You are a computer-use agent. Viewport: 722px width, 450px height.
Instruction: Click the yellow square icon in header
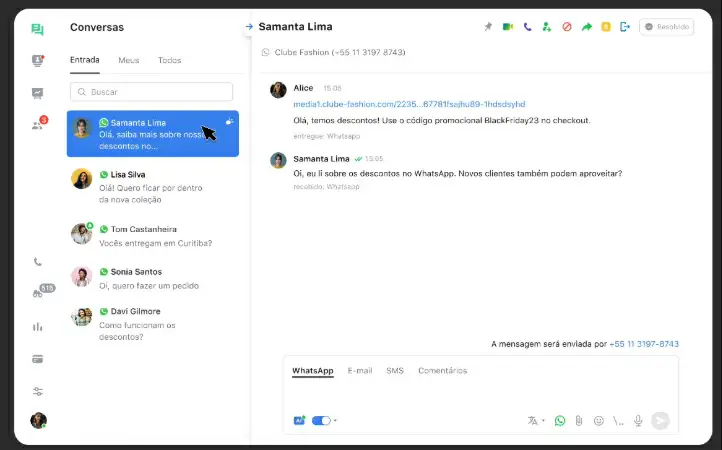[x=606, y=27]
